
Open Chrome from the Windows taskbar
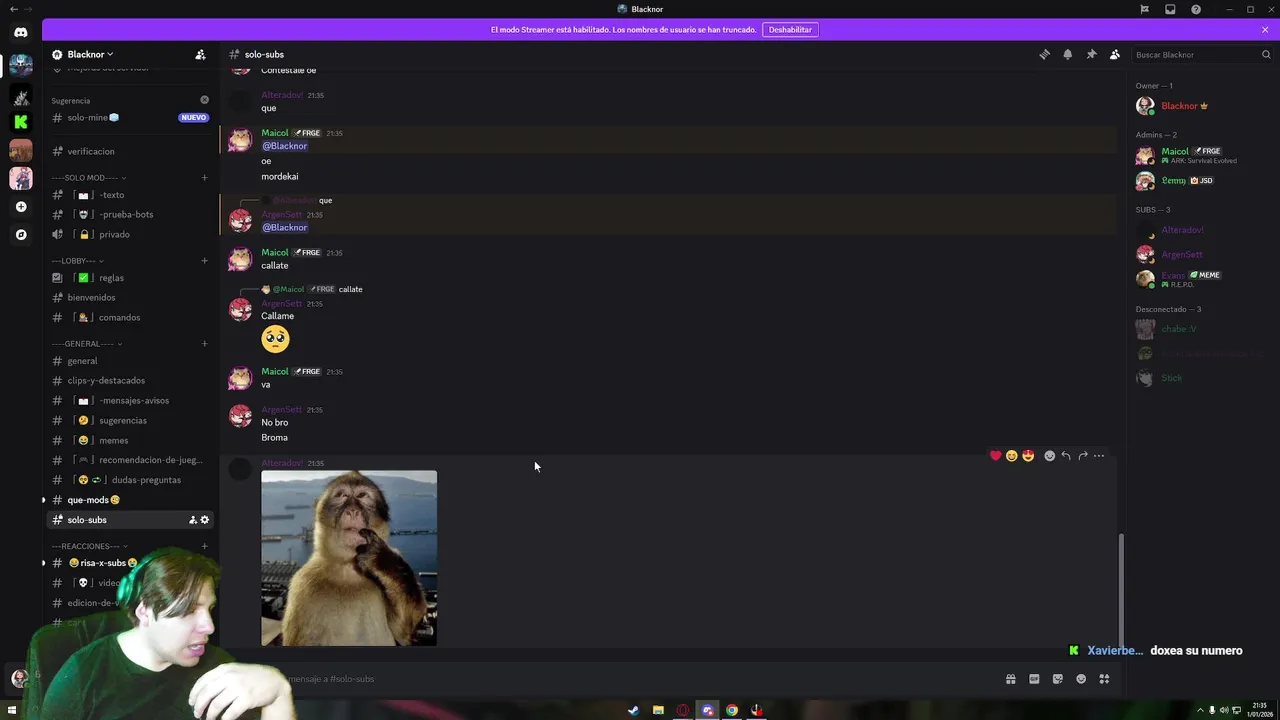point(732,710)
